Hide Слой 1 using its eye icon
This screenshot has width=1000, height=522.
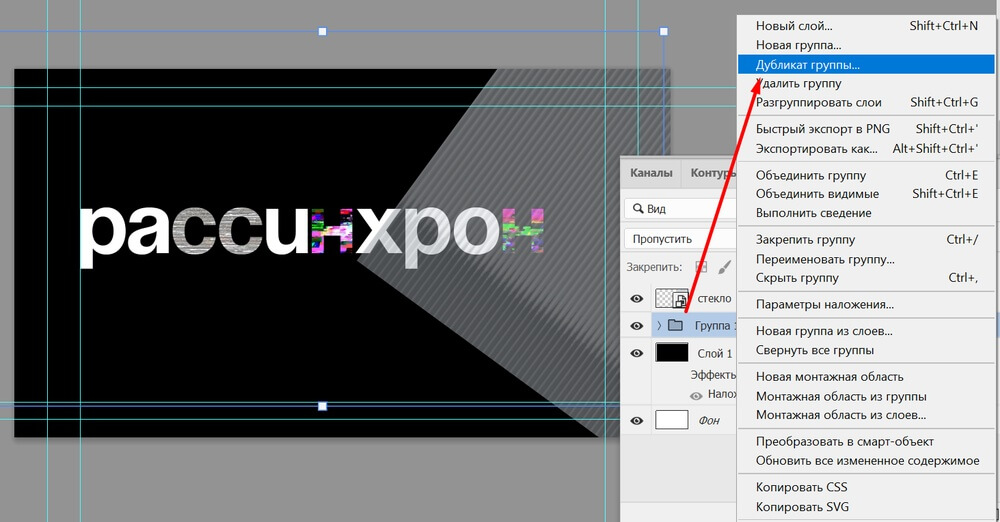636,354
